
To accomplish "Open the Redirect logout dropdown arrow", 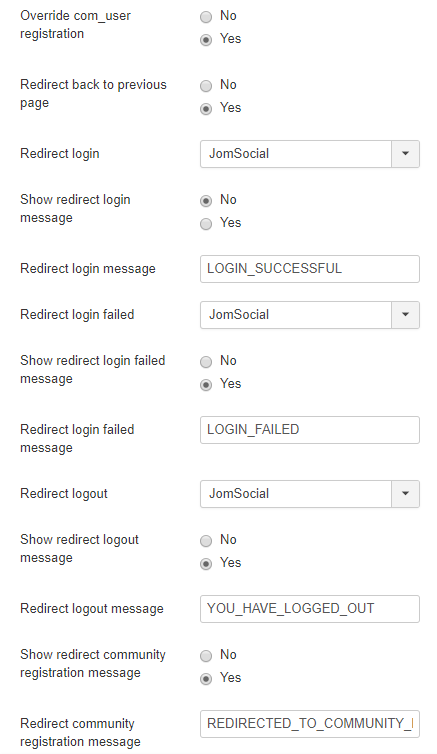I will (x=405, y=494).
